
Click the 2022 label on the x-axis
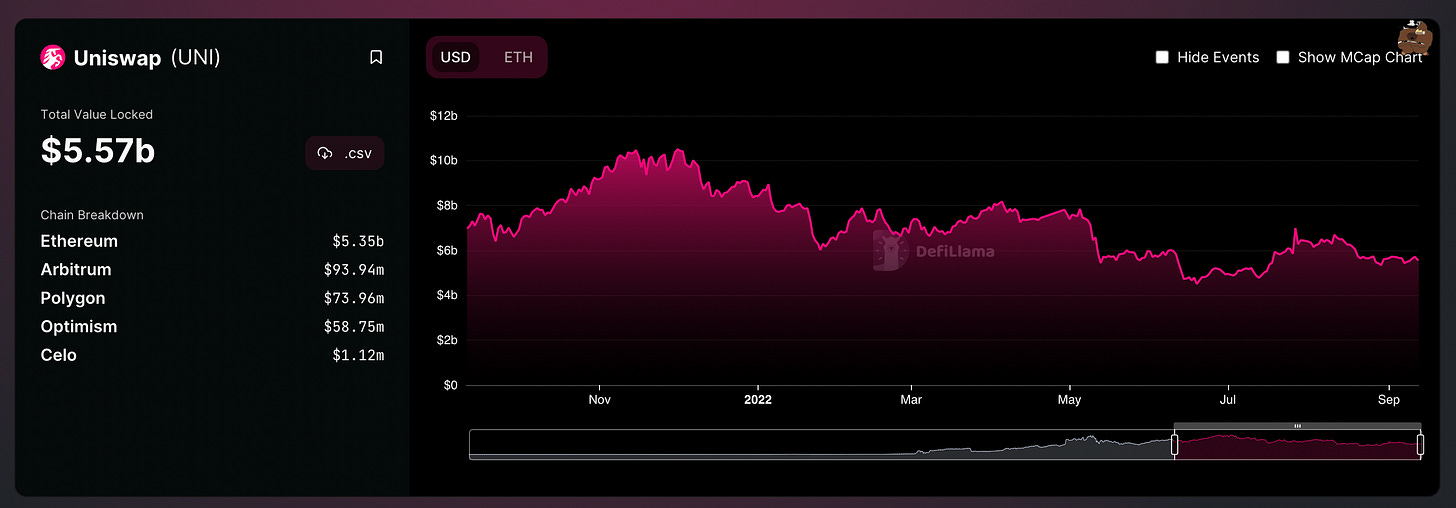click(758, 400)
